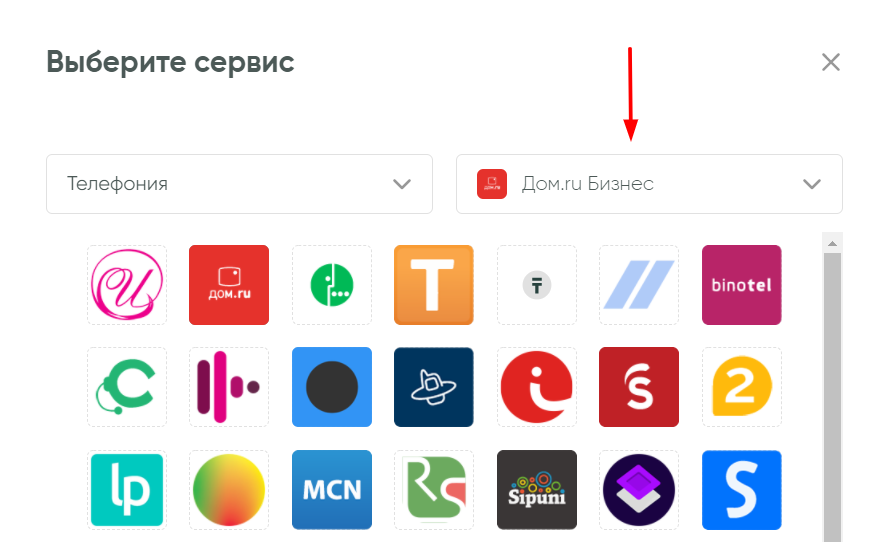Open the Телефония category dropdown
This screenshot has width=876, height=542.
[x=239, y=184]
